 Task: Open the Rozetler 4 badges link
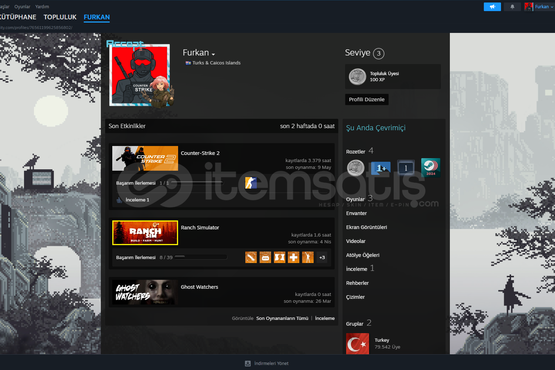tap(360, 151)
